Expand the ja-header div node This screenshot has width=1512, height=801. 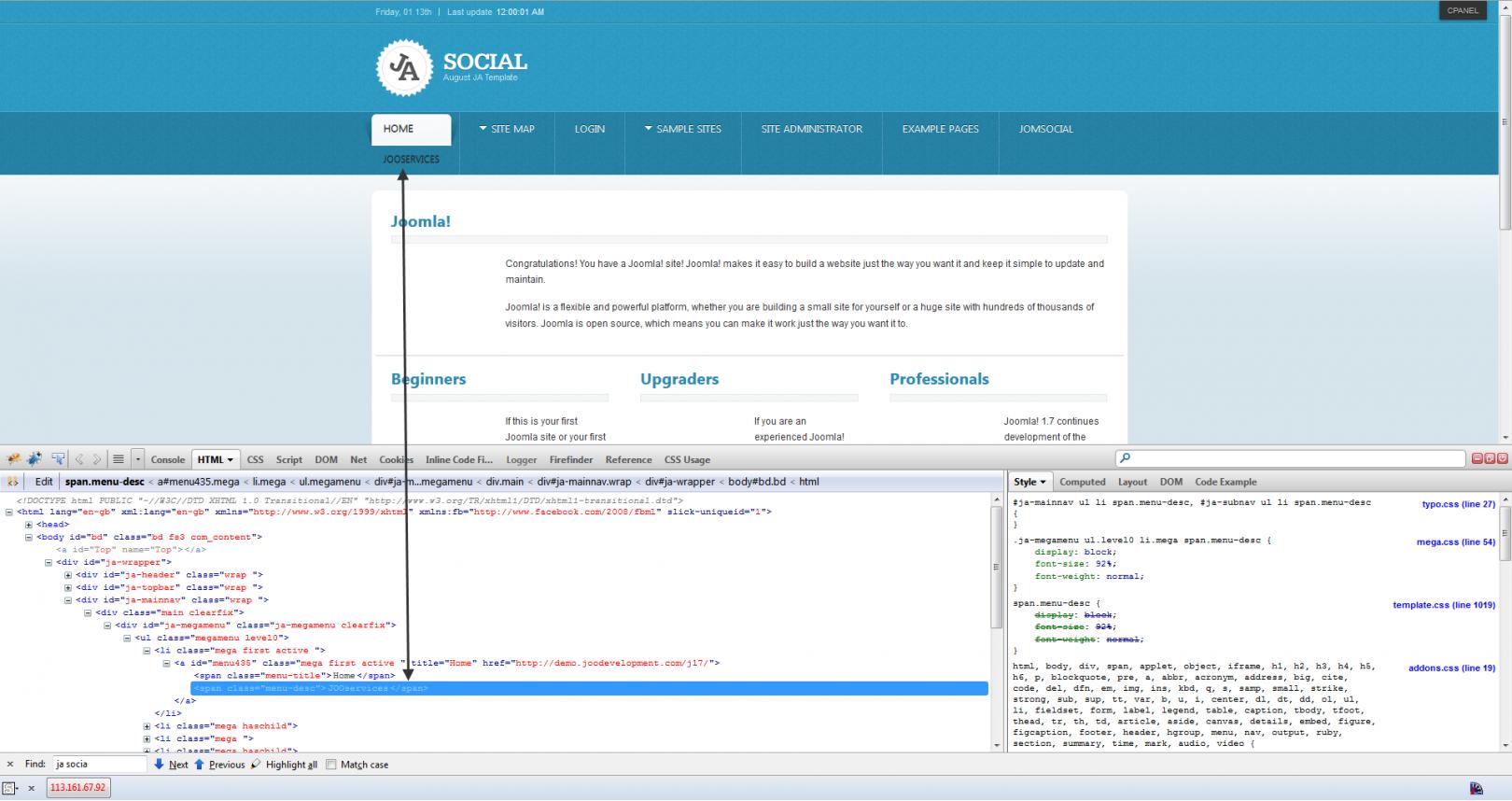tap(68, 575)
